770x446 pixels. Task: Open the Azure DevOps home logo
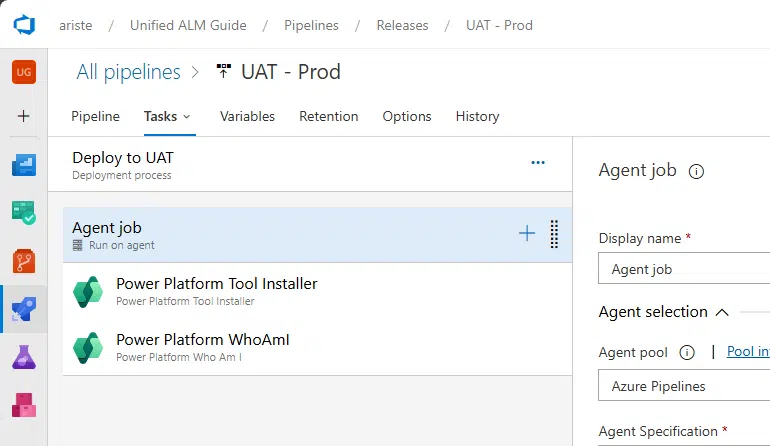24,25
